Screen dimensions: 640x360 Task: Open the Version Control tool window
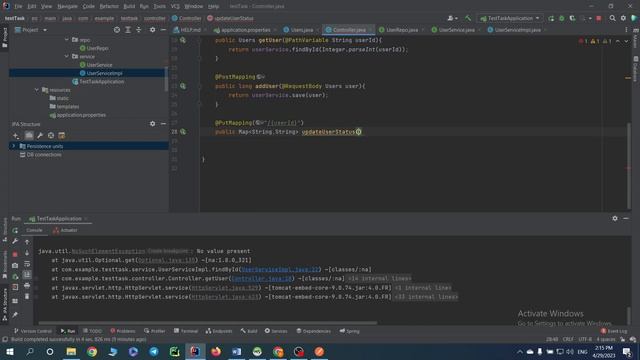pos(33,331)
